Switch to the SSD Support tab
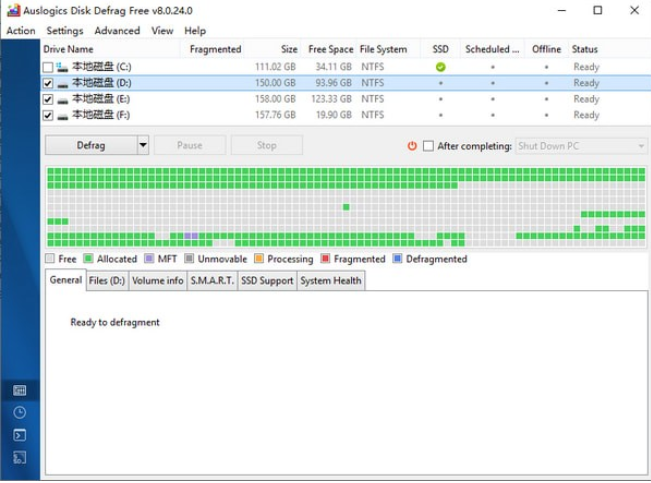 [x=267, y=281]
